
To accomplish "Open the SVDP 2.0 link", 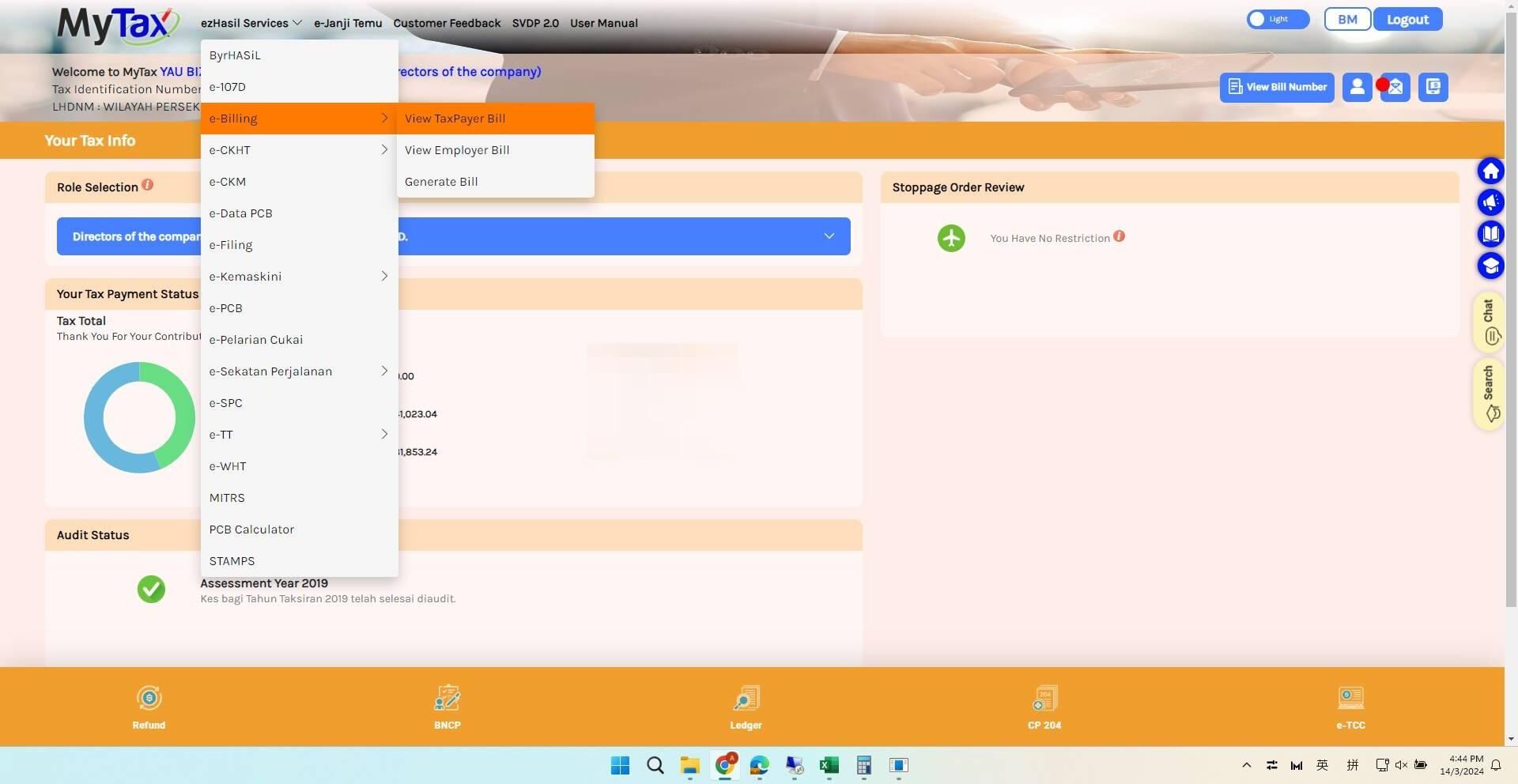I will tap(535, 23).
